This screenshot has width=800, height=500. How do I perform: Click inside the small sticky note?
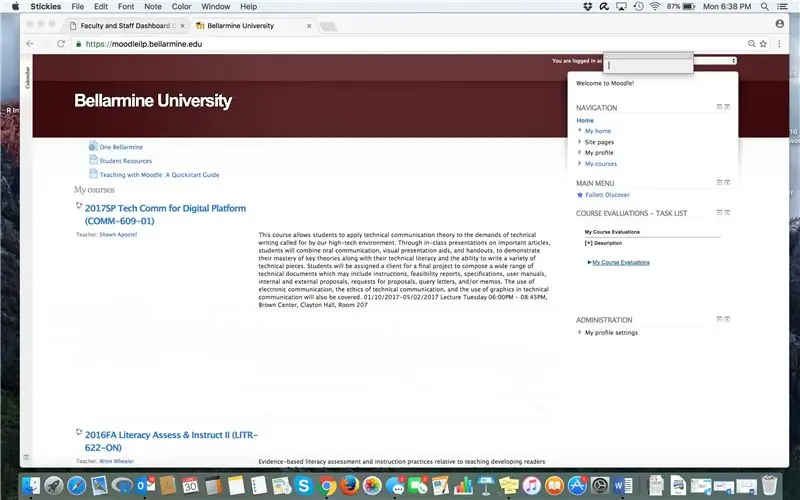[648, 65]
